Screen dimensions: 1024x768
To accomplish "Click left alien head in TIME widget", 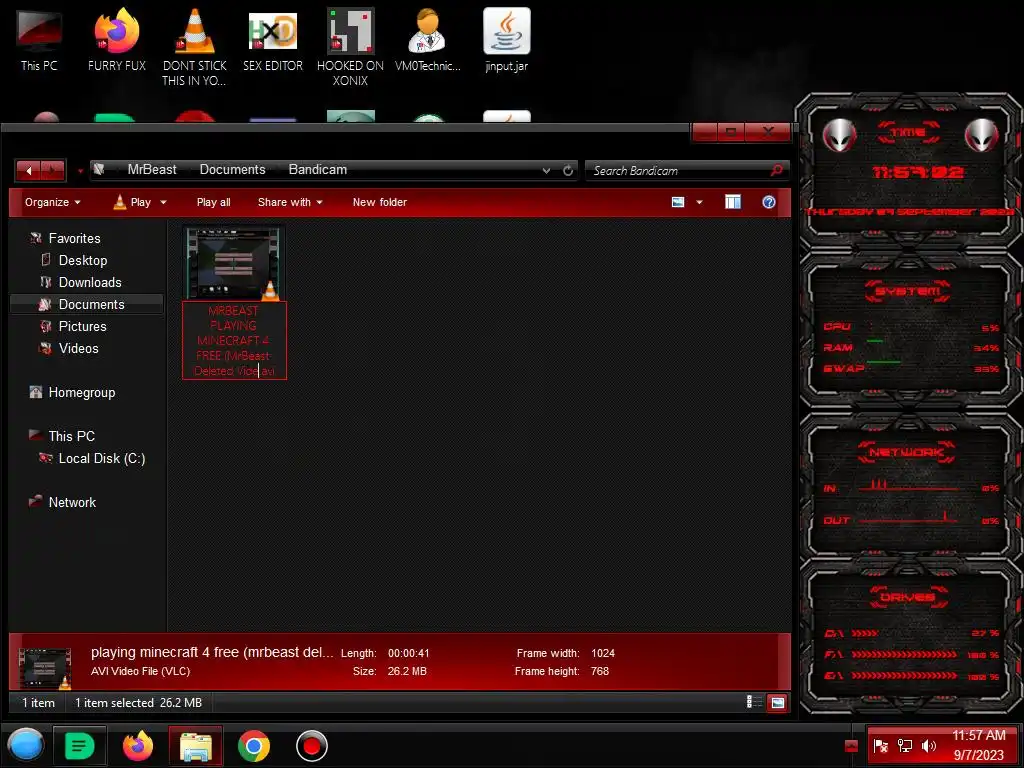I will (x=839, y=136).
